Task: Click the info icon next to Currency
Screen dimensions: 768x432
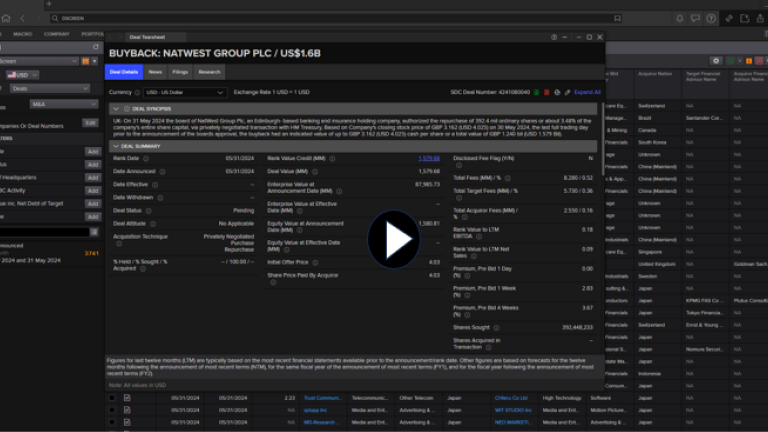Action: point(137,92)
